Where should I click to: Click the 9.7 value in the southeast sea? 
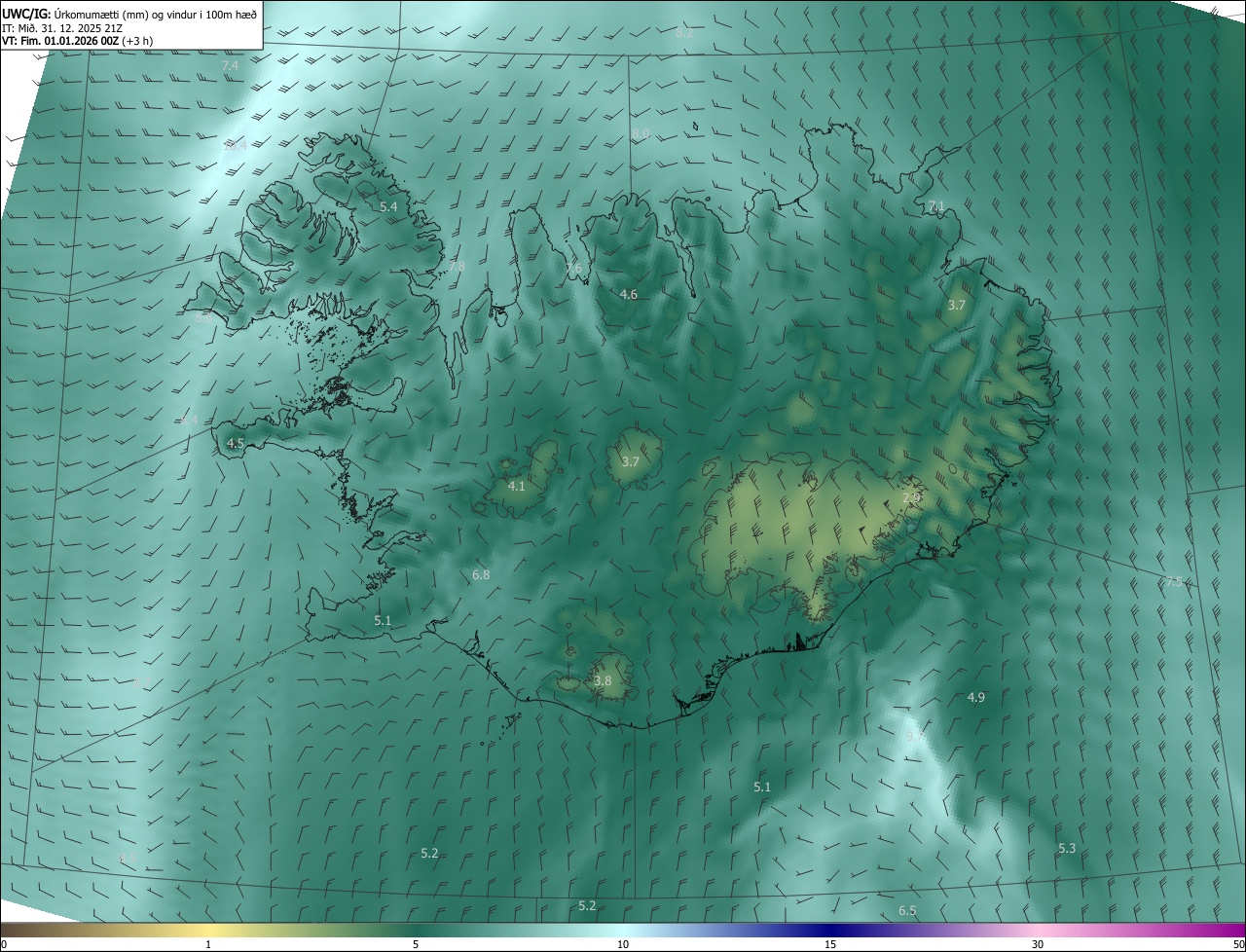pyautogui.click(x=914, y=737)
